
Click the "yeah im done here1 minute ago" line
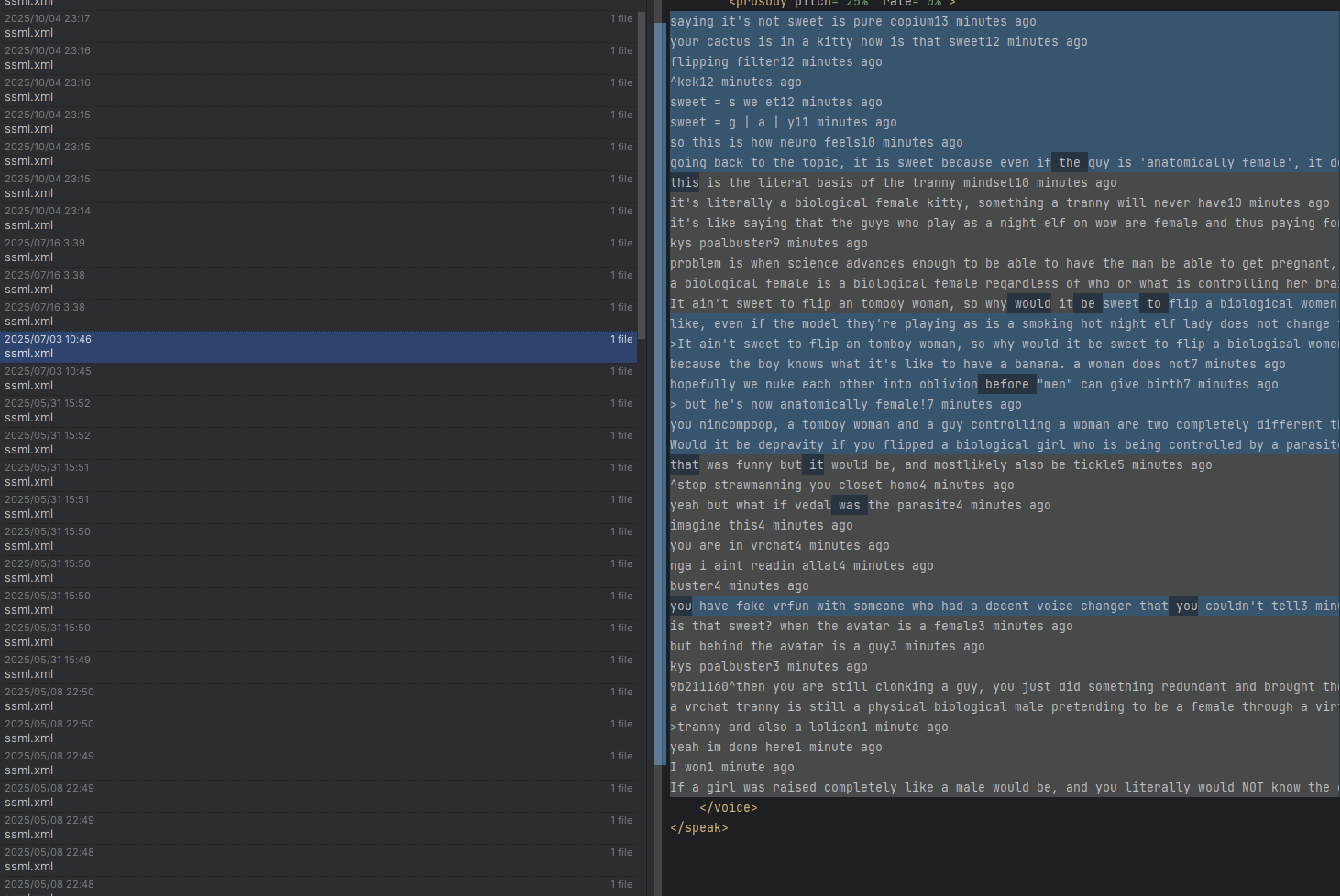coord(776,748)
